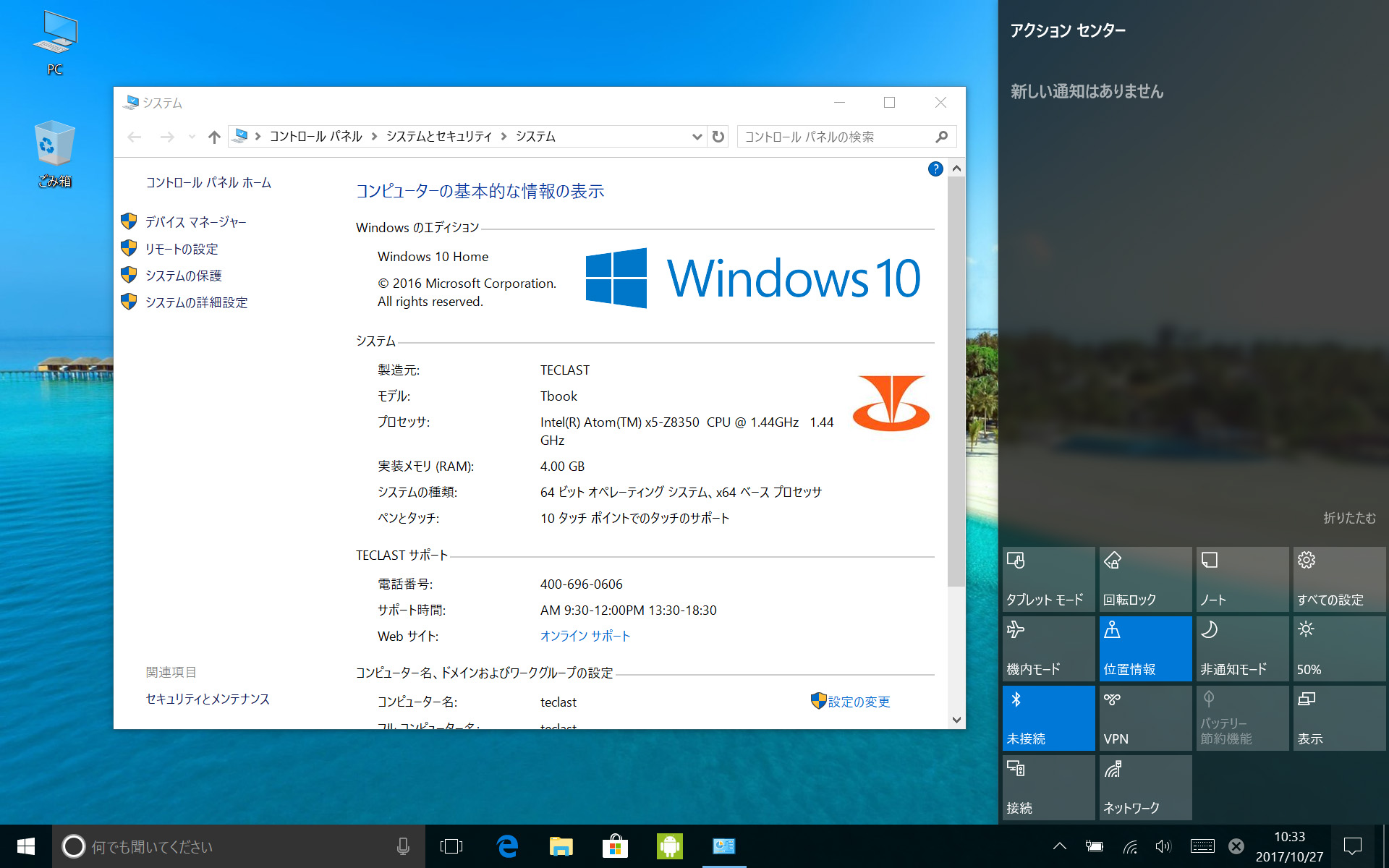Open the address bar dropdown in the System window
Screen dimensions: 1389x868
pos(696,136)
